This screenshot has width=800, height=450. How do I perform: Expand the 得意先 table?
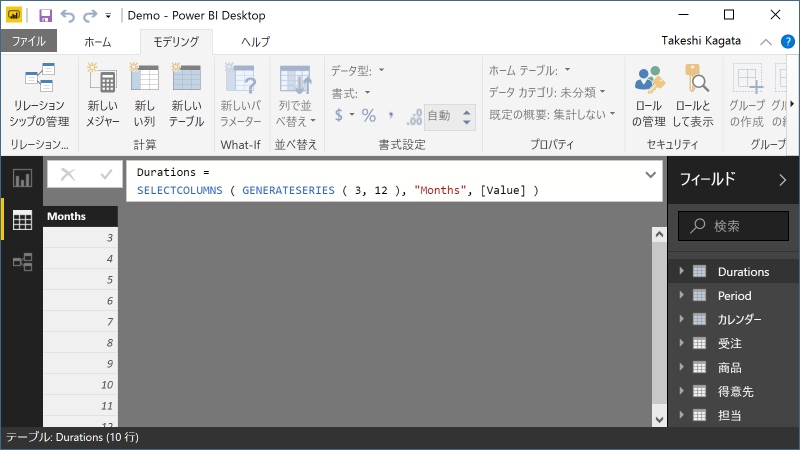point(682,391)
